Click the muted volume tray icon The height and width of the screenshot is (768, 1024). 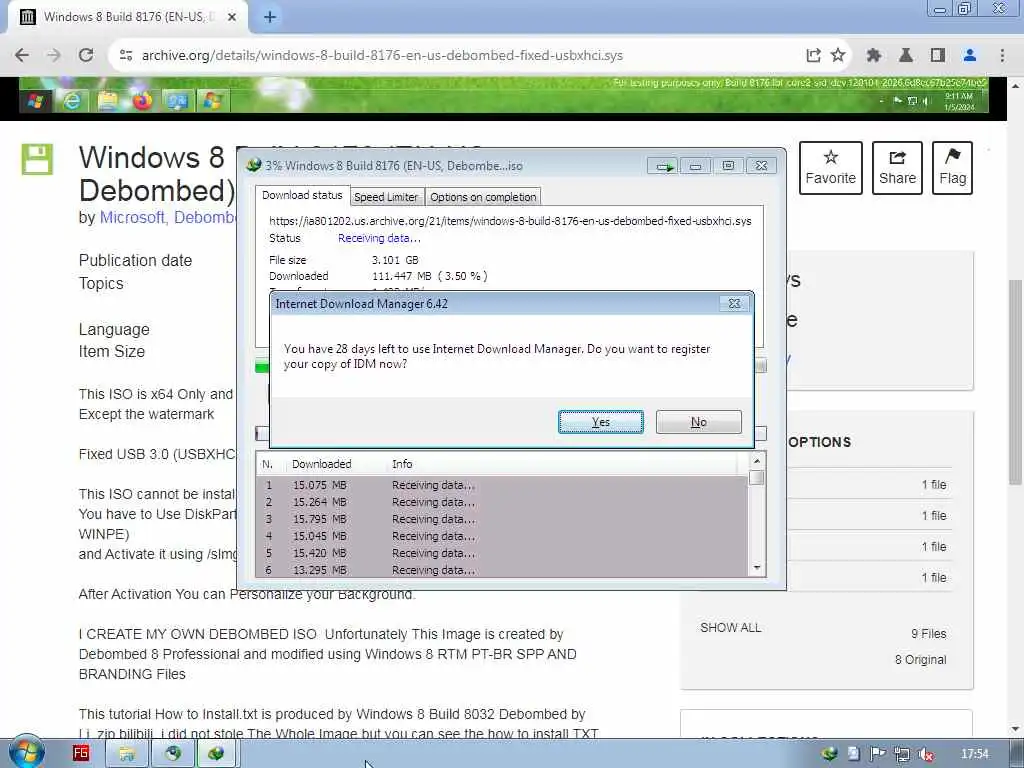coord(925,754)
